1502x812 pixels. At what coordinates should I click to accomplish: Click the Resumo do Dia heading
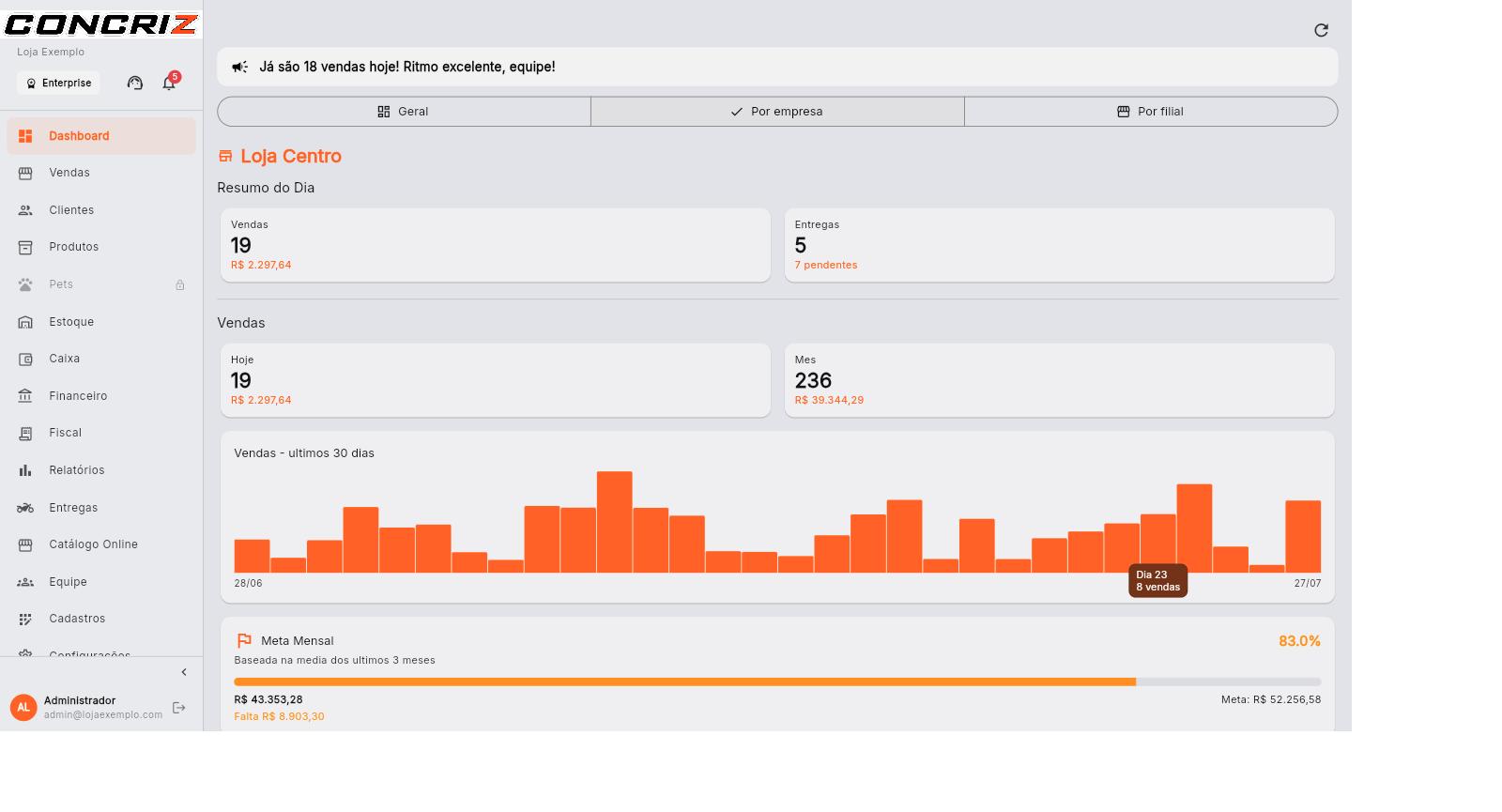pyautogui.click(x=266, y=188)
